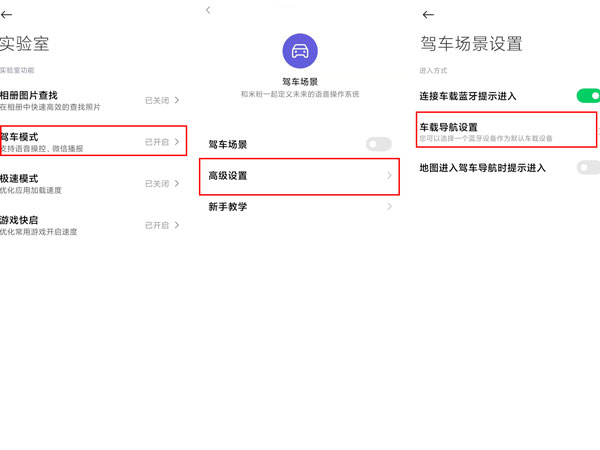The image size is (600, 450).
Task: Expand 新手教学 using its right chevron
Action: pos(389,207)
